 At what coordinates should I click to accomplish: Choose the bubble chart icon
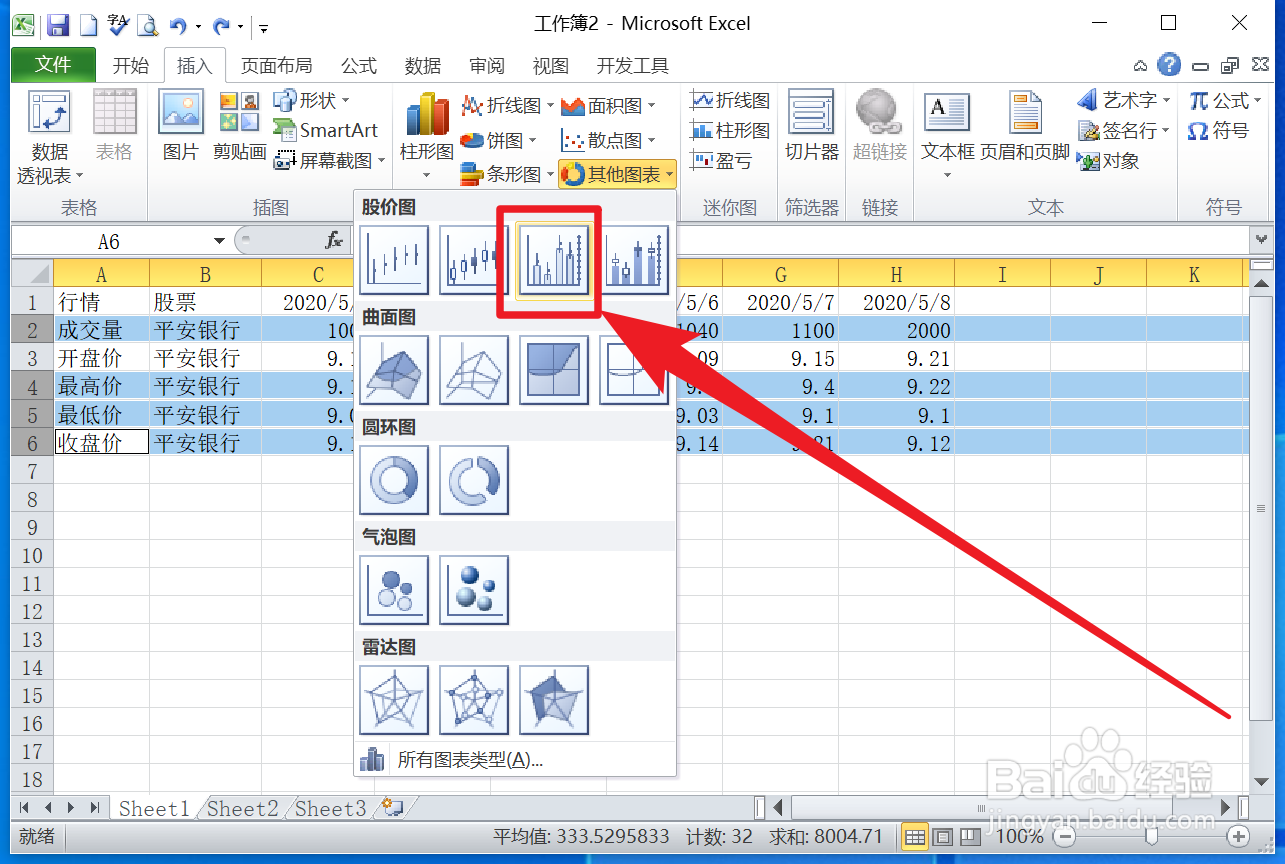pyautogui.click(x=394, y=591)
